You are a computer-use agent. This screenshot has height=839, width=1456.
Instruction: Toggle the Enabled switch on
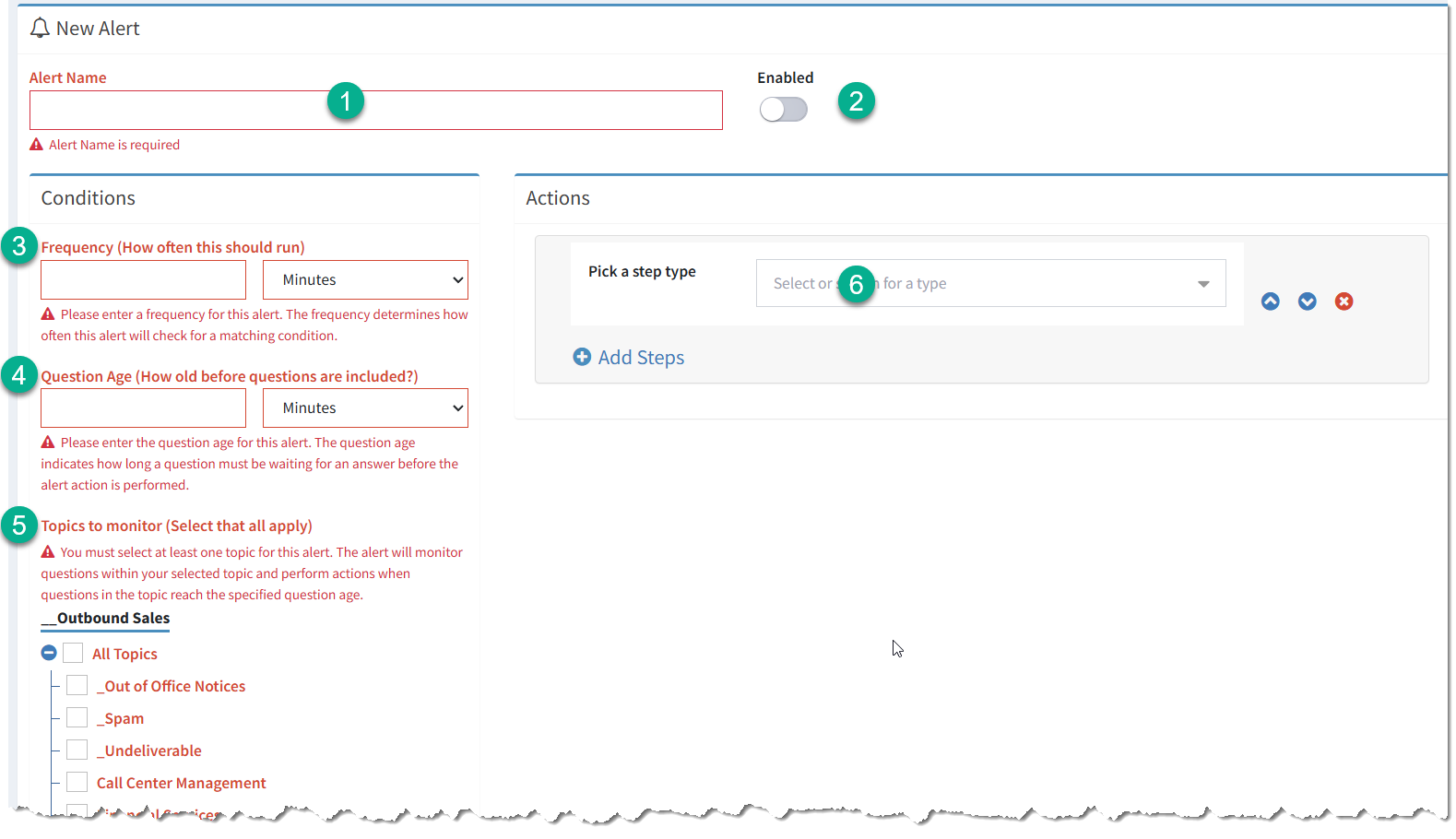coord(783,110)
